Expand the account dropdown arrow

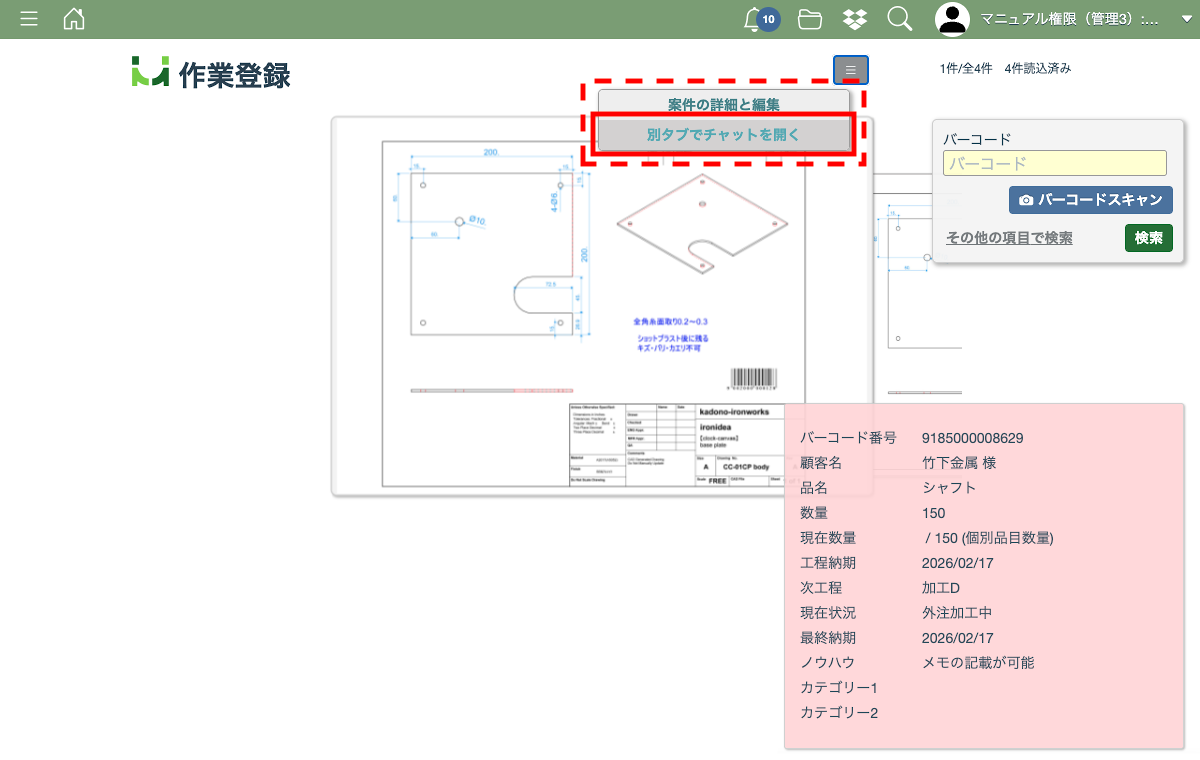tap(1186, 19)
